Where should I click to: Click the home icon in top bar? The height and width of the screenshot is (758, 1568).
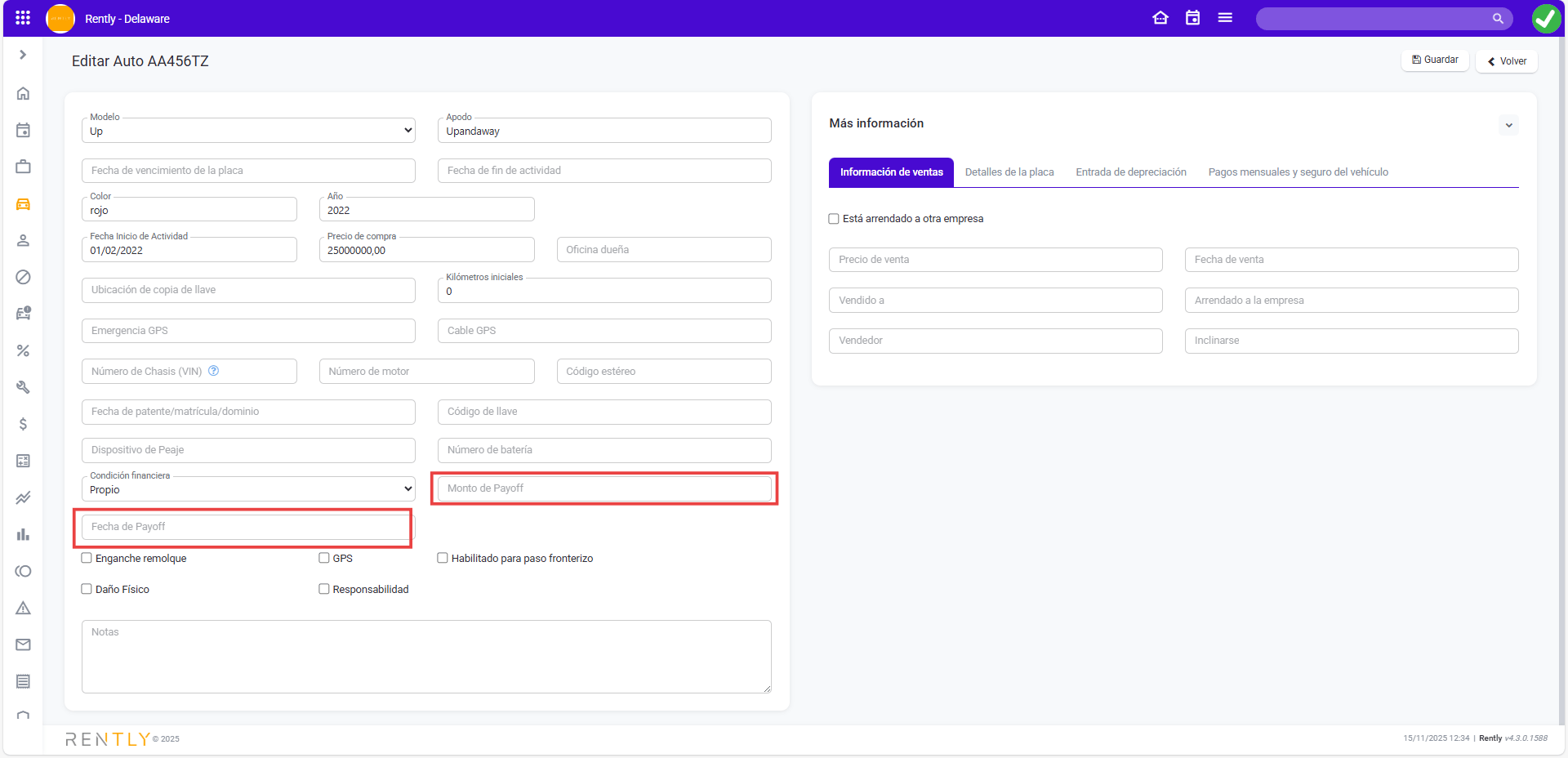1160,18
